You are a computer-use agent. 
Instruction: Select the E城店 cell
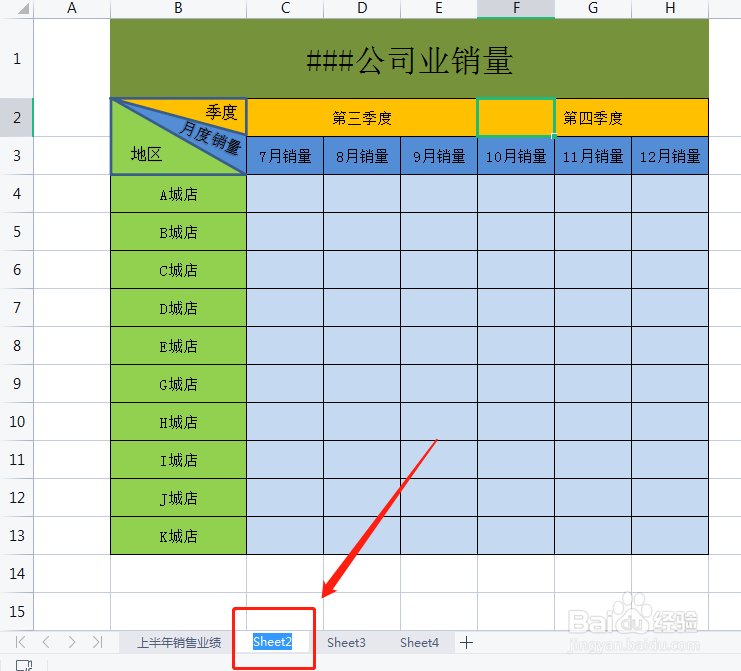178,346
